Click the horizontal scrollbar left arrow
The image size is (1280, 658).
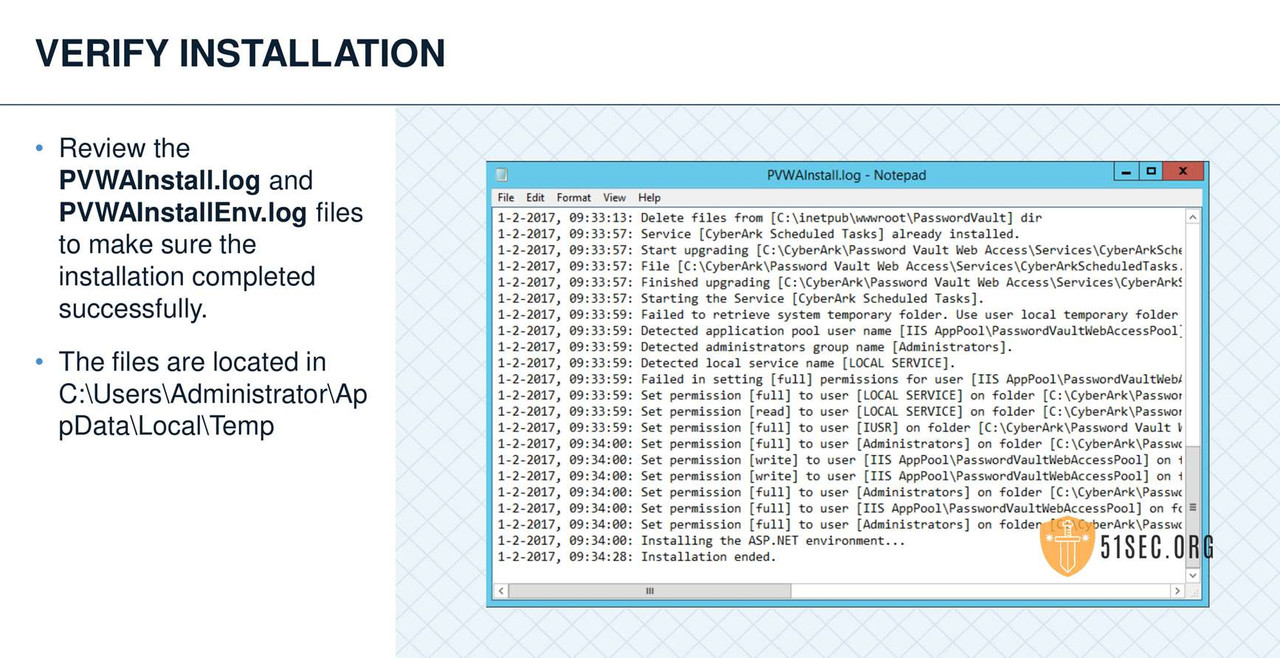click(x=503, y=591)
